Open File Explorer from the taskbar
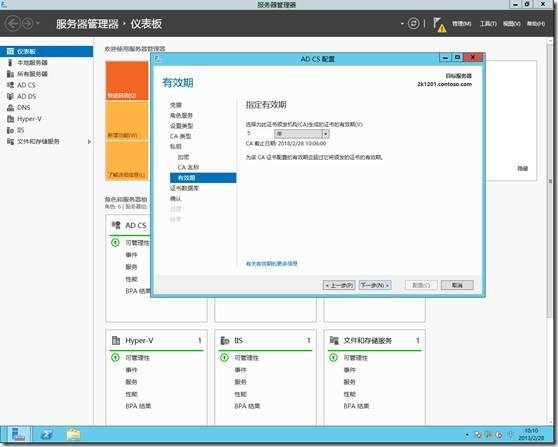Viewport: 558px width, 447px height. (x=73, y=435)
